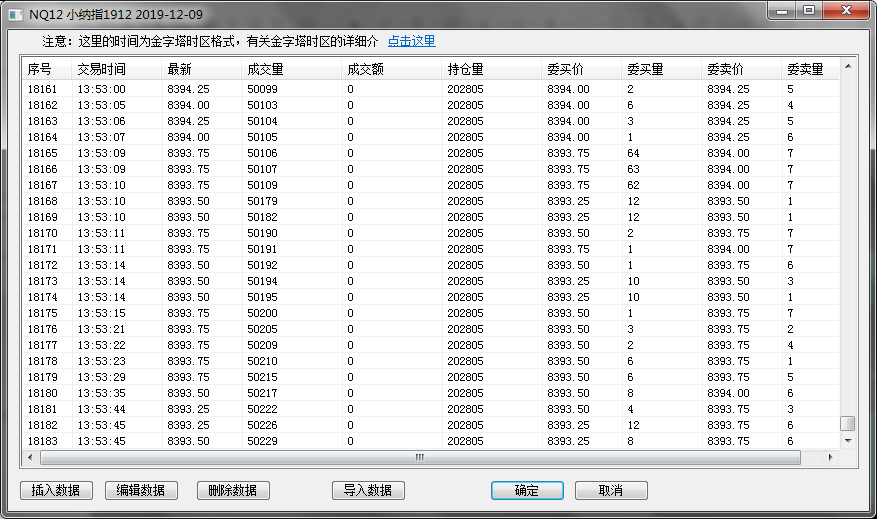The width and height of the screenshot is (877, 519).
Task: Select row with 序号 18180
Action: pos(431,393)
